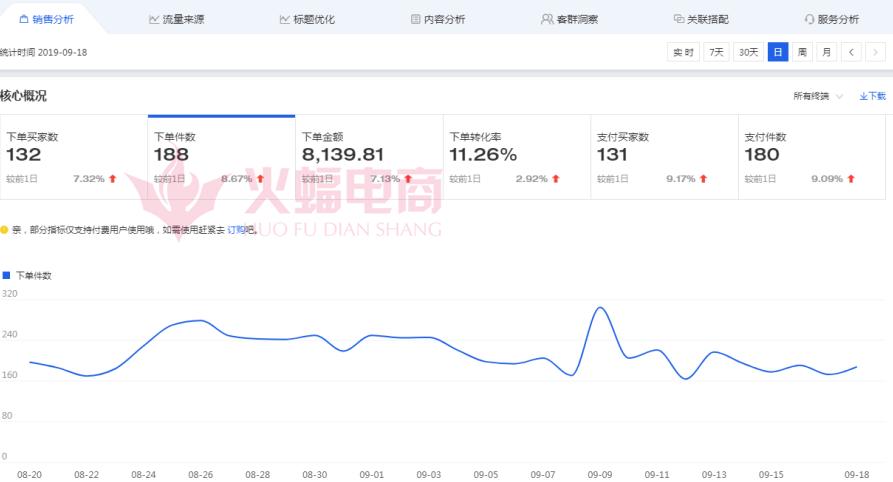Click the 标题优化 chart icon
Image resolution: width=893 pixels, height=482 pixels.
(x=285, y=19)
